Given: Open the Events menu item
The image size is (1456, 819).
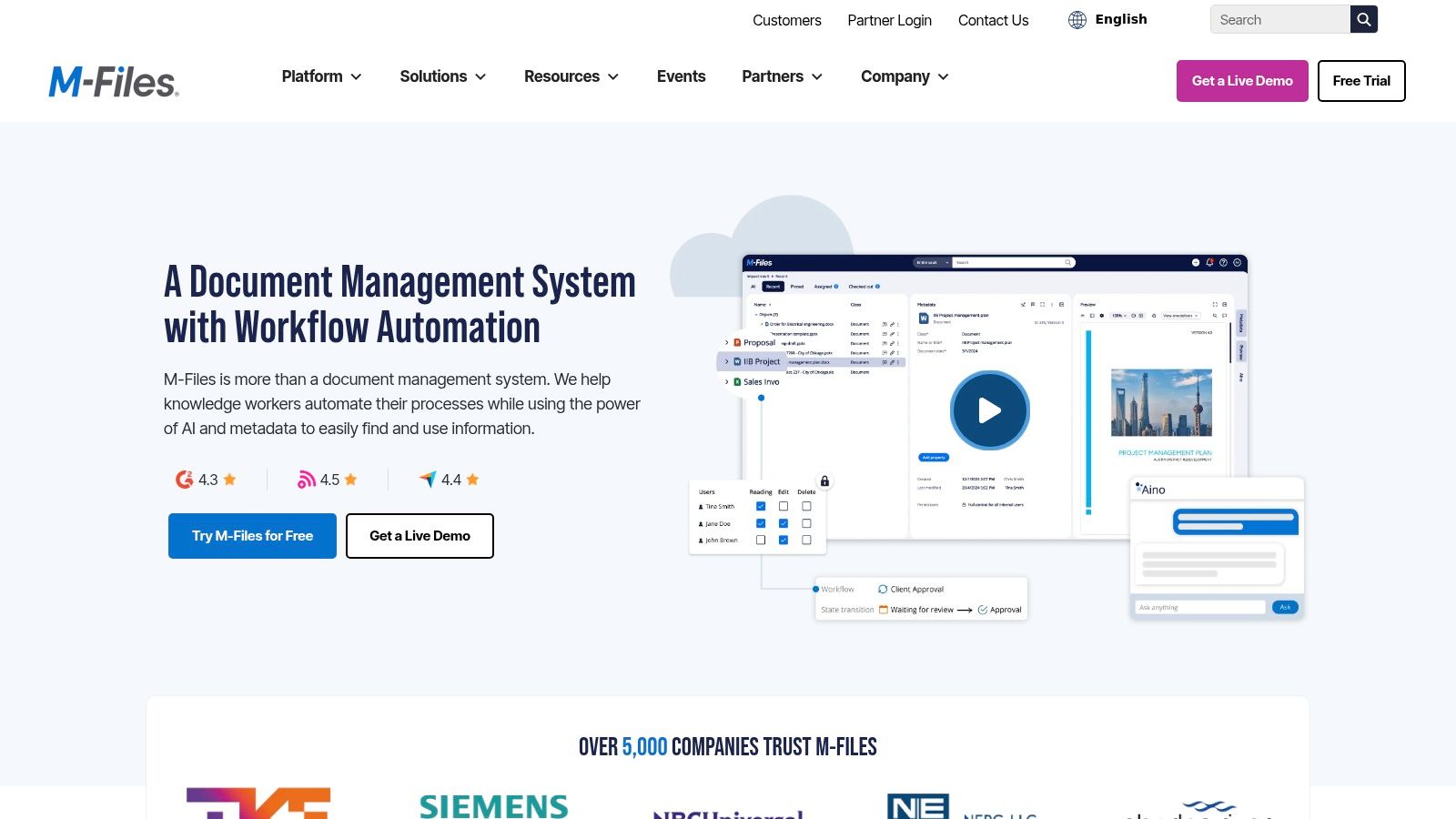Looking at the screenshot, I should [681, 76].
